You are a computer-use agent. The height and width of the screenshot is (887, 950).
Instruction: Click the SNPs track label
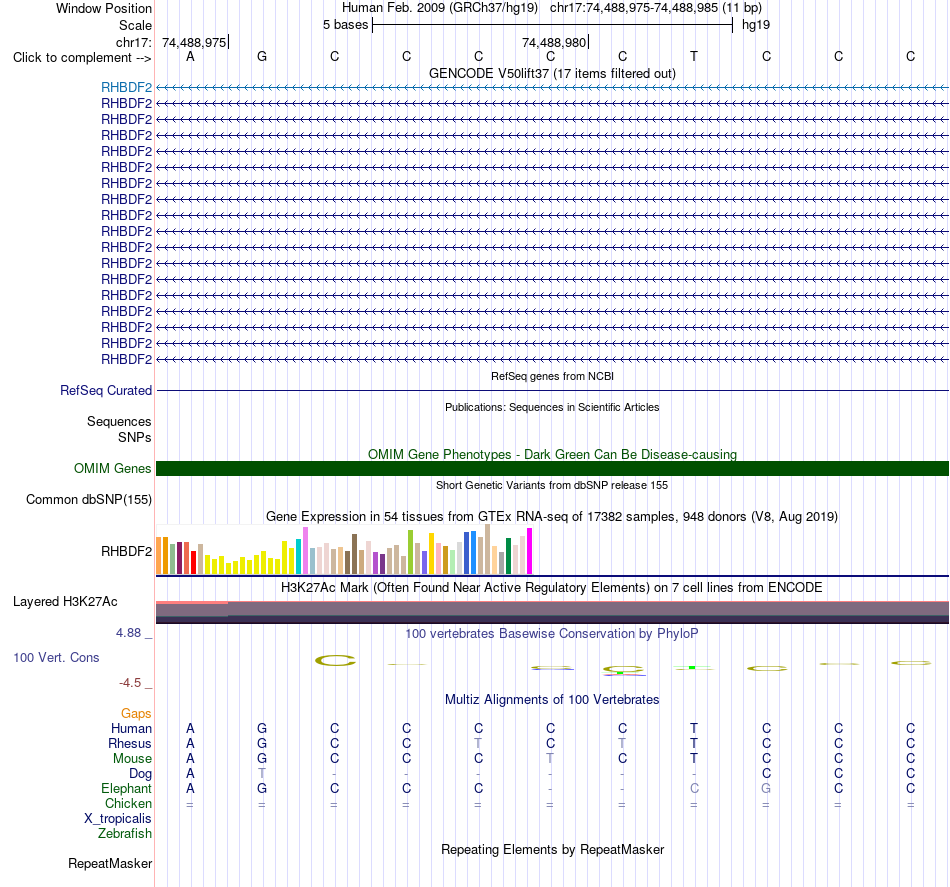click(x=135, y=437)
